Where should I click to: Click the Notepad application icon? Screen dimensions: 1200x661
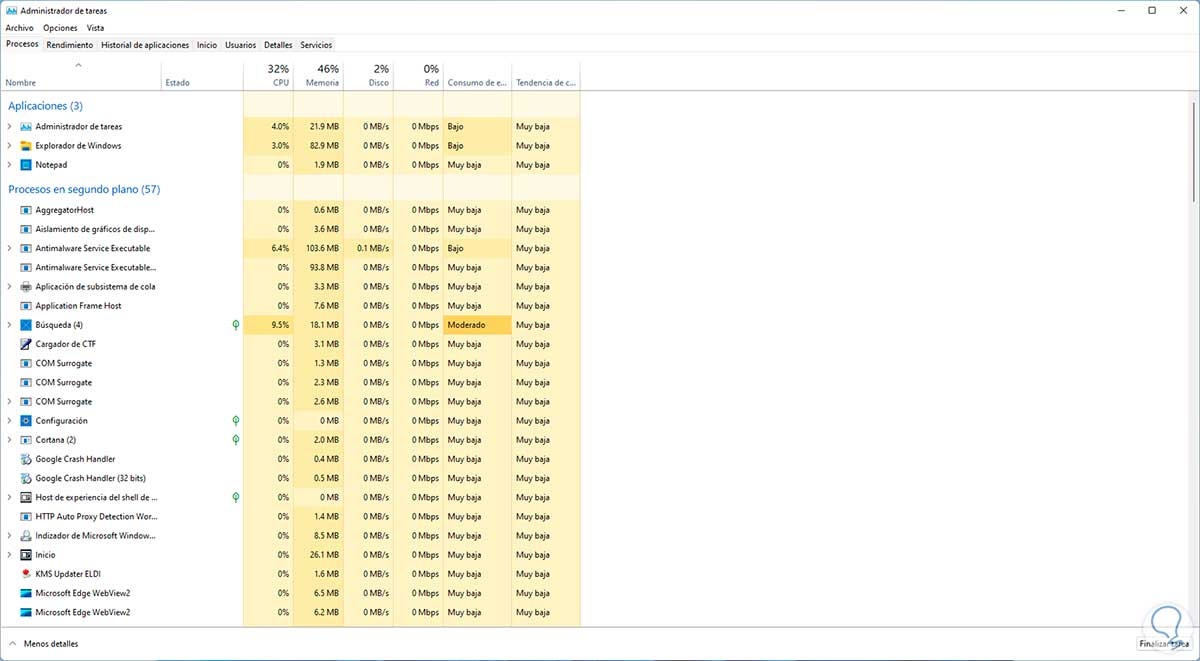pyautogui.click(x=26, y=165)
